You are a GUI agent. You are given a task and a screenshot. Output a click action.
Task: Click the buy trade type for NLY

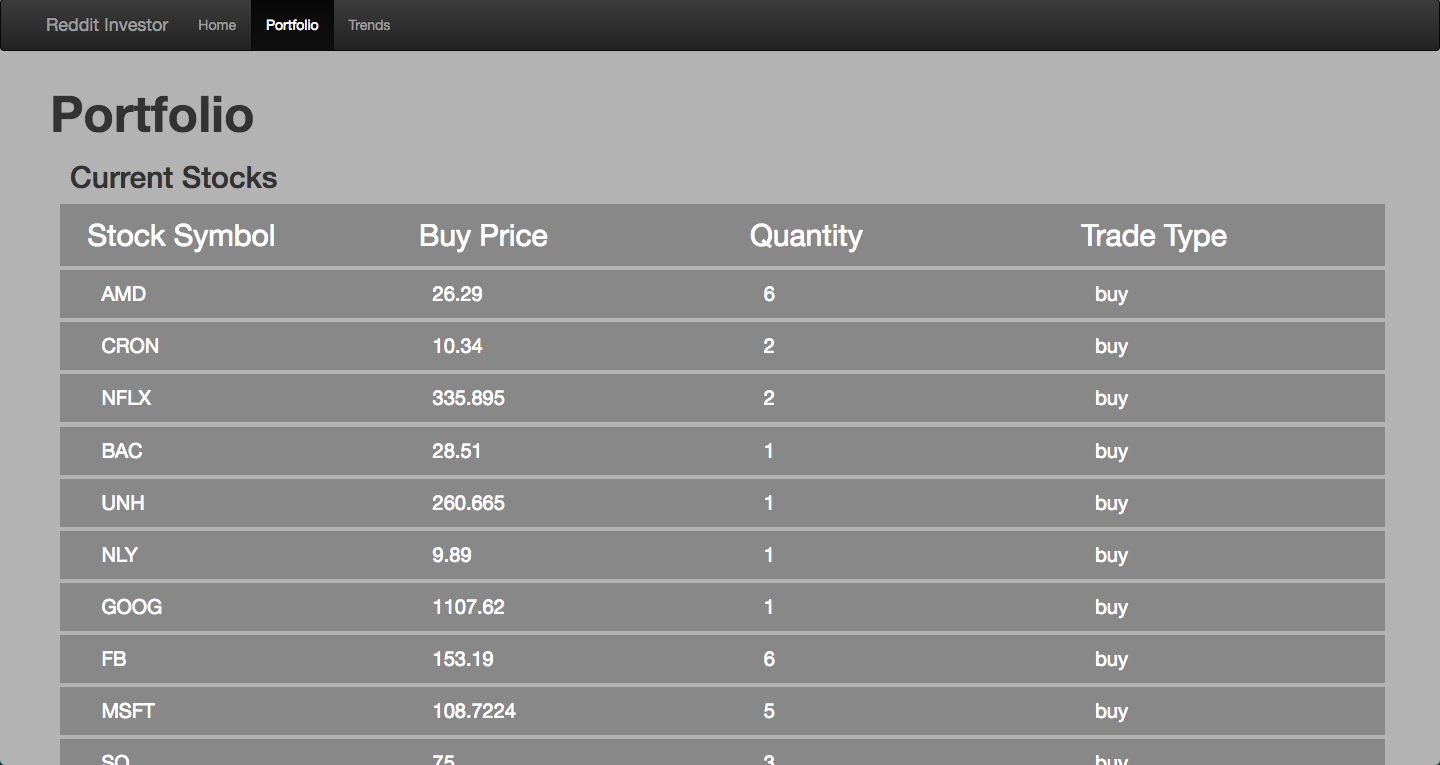point(1111,555)
